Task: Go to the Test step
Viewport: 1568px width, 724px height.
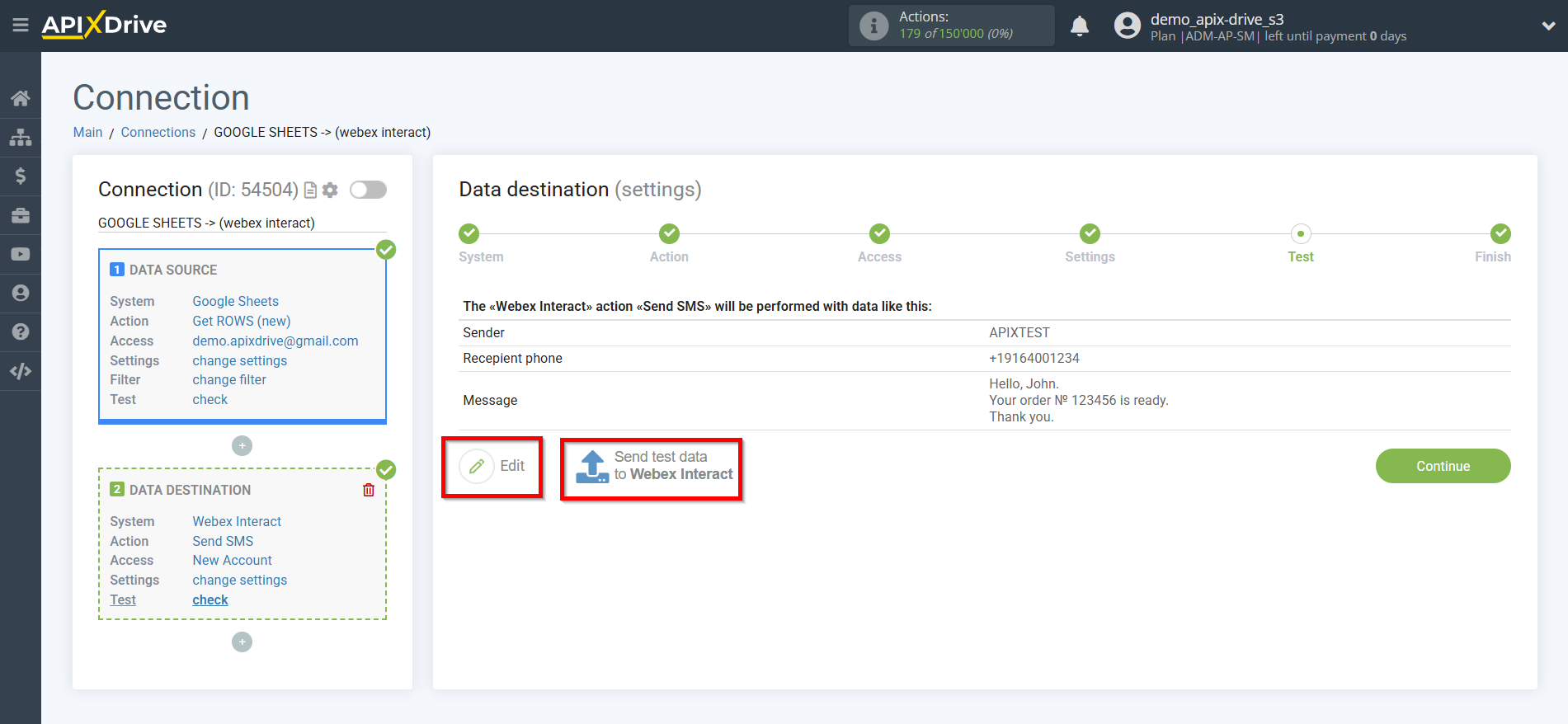Action: [1301, 243]
